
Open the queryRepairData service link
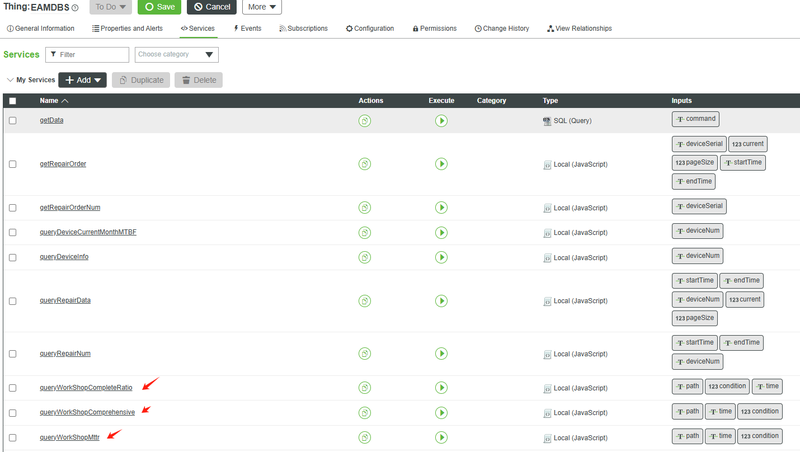coord(65,300)
